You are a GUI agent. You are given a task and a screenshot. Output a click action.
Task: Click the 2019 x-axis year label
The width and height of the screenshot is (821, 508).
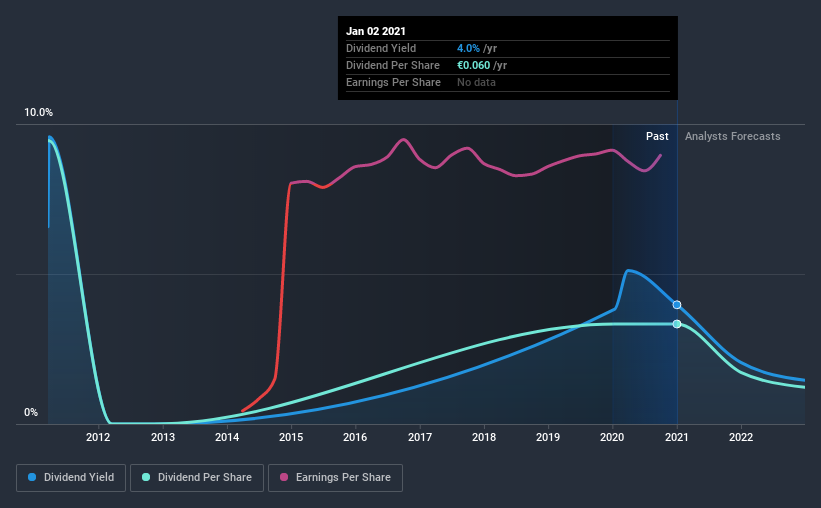[548, 437]
